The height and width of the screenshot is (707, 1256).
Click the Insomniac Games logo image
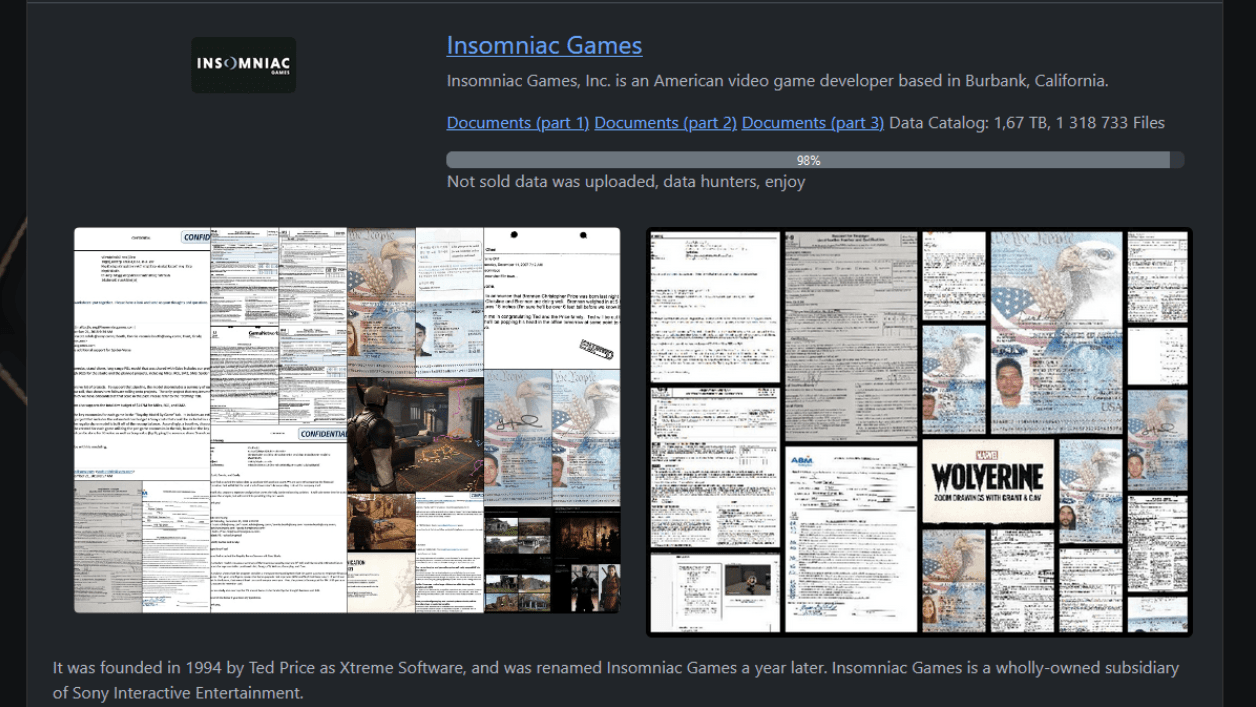[x=243, y=65]
